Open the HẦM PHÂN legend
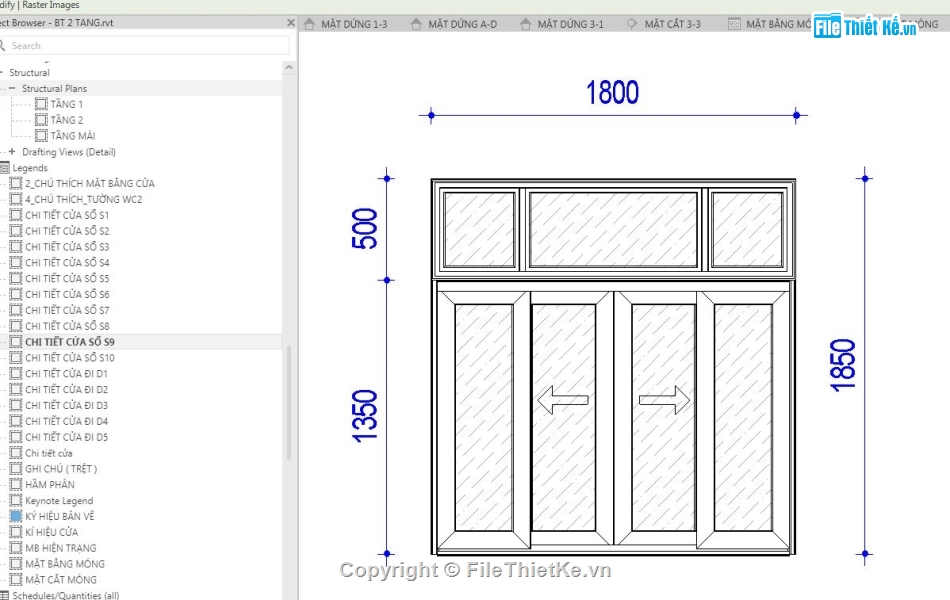 point(50,484)
